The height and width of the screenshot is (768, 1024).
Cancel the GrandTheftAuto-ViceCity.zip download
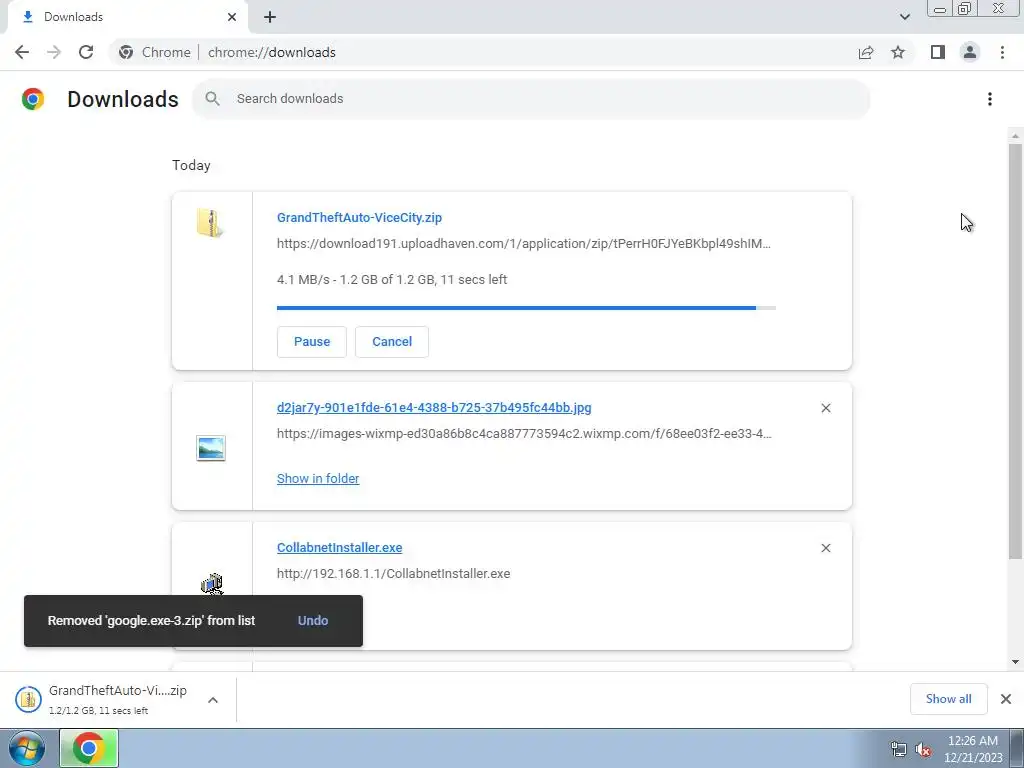coord(392,342)
